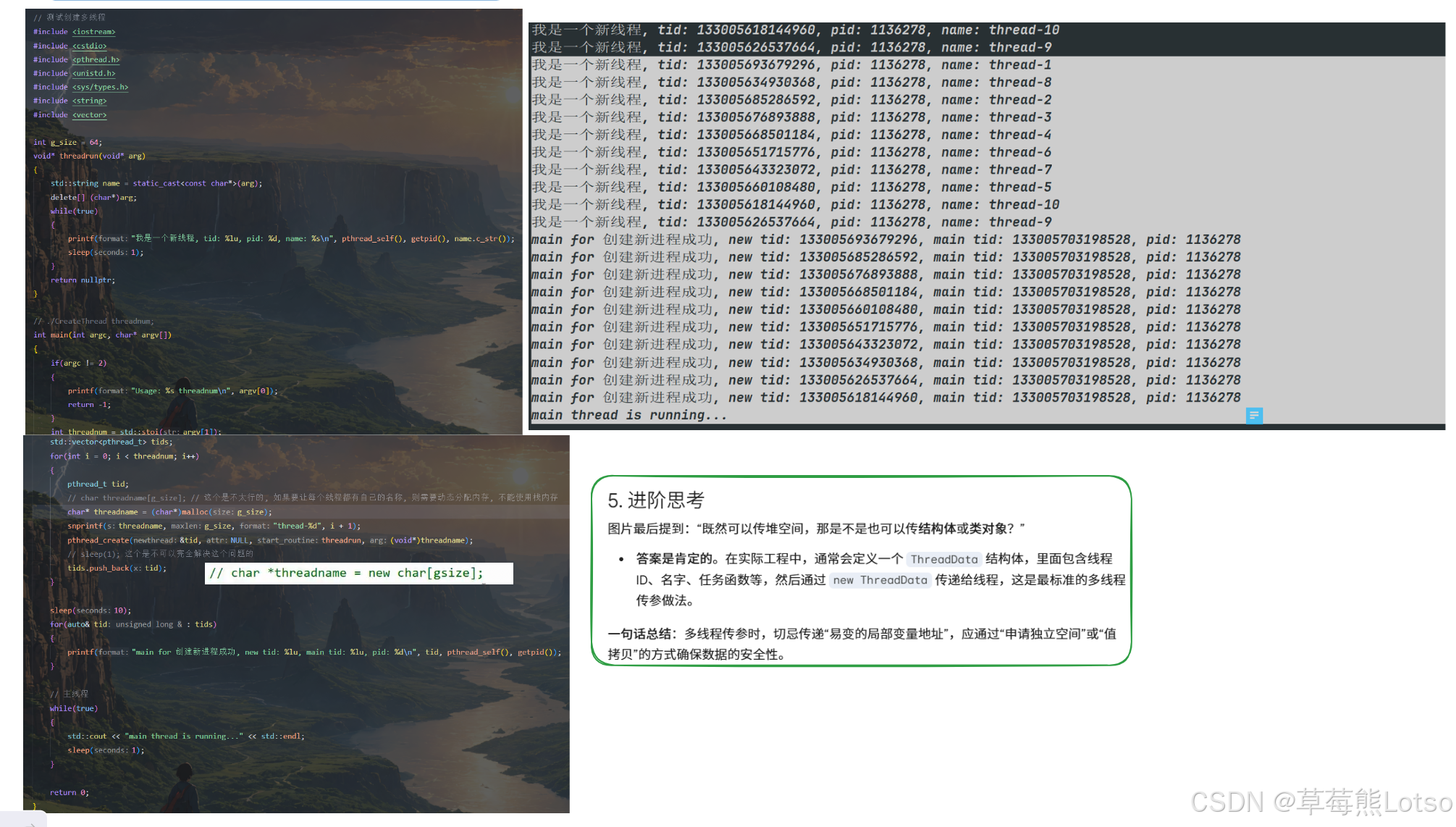Open the terminal output screenshot image
The width and height of the screenshot is (1456, 827).
coord(986,226)
